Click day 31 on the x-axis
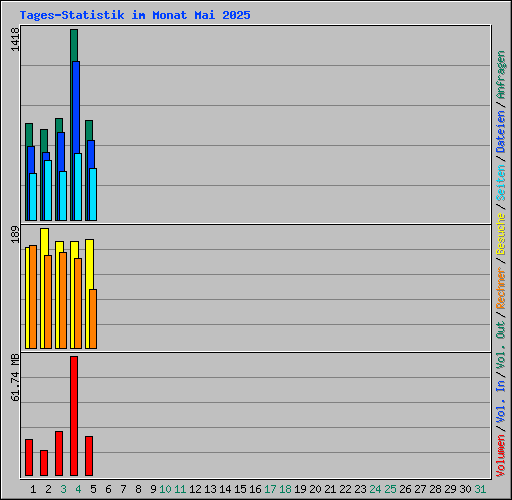The width and height of the screenshot is (512, 500). click(480, 489)
